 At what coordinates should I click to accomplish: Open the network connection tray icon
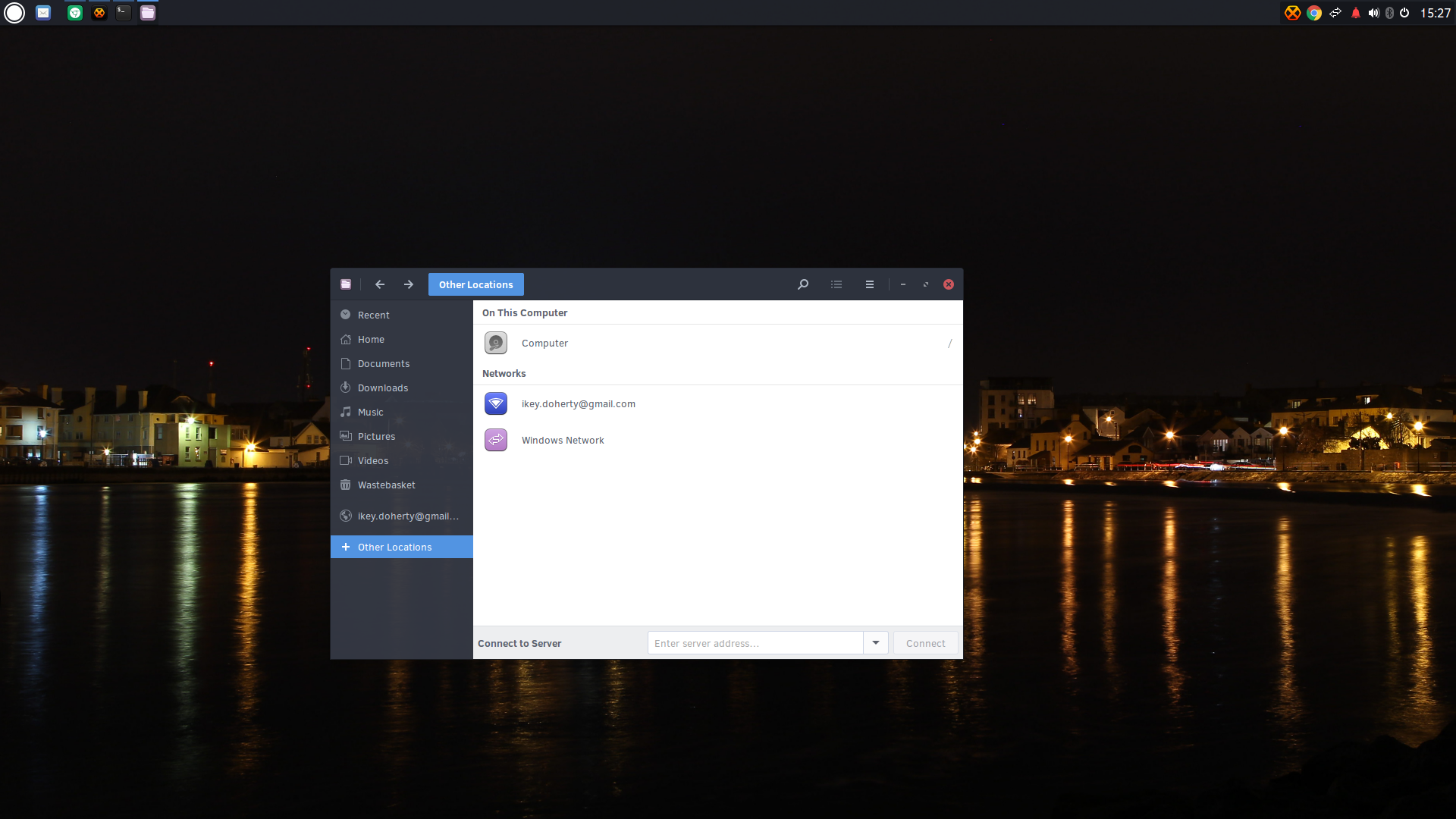pos(1335,13)
